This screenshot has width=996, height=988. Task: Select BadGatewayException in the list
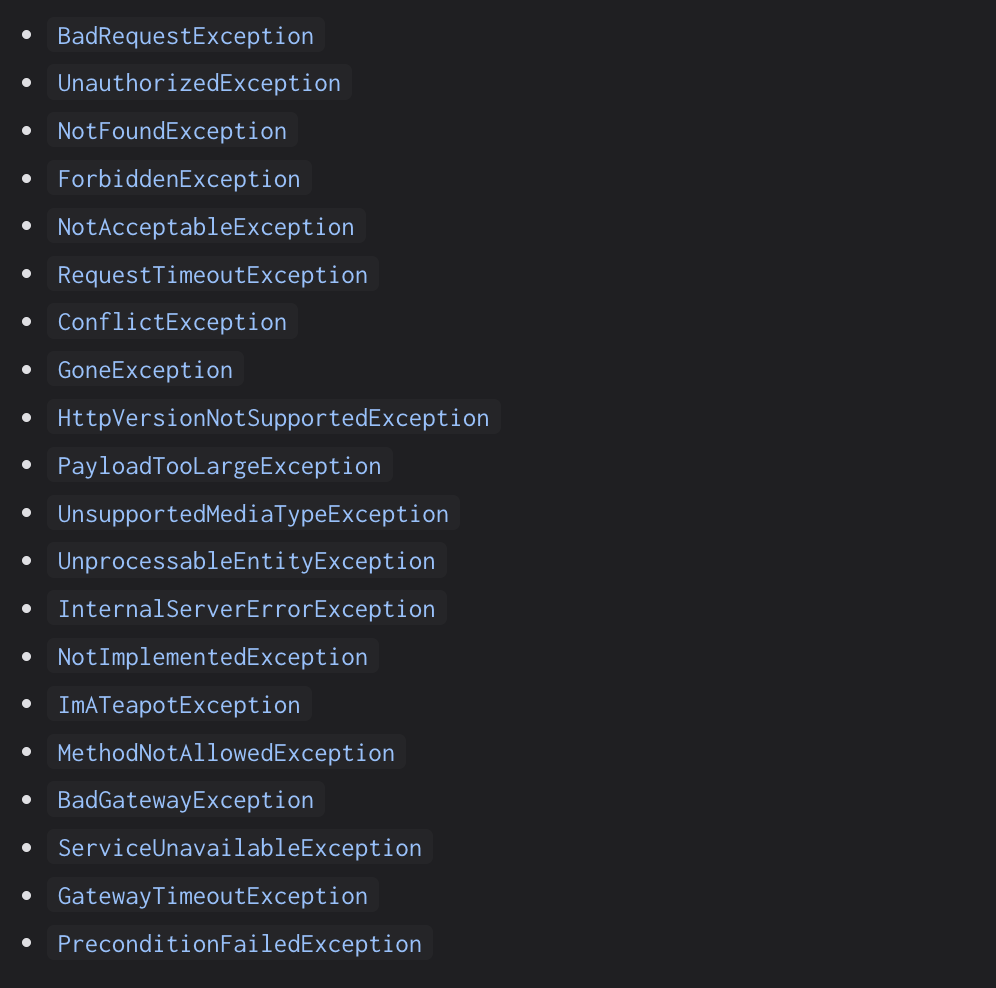point(185,800)
